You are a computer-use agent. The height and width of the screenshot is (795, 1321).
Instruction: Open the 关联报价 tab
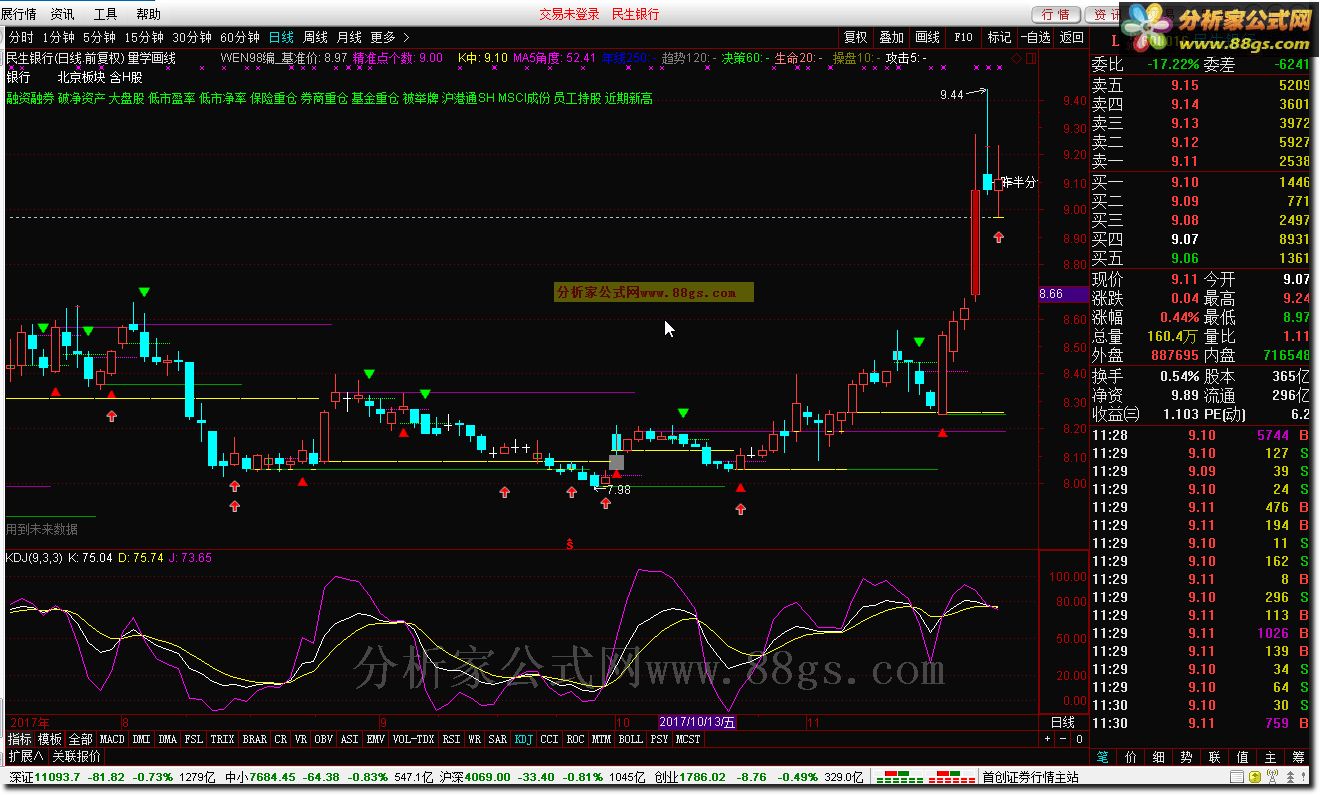[x=77, y=756]
